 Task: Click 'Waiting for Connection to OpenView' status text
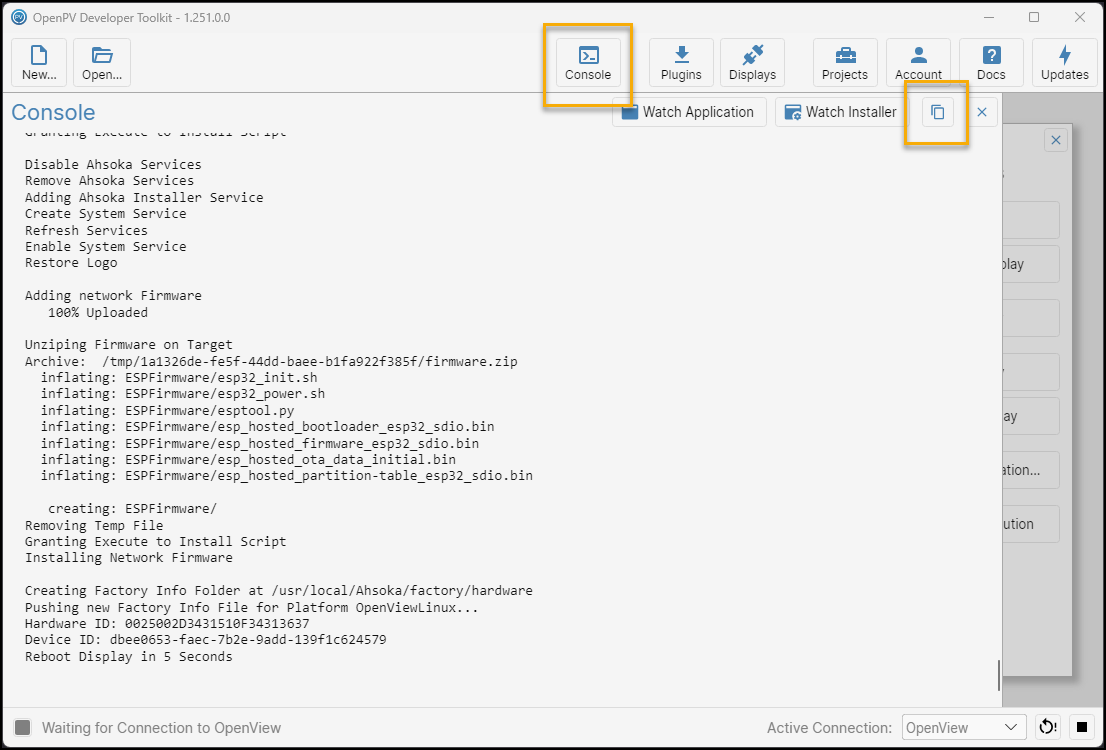coord(162,727)
